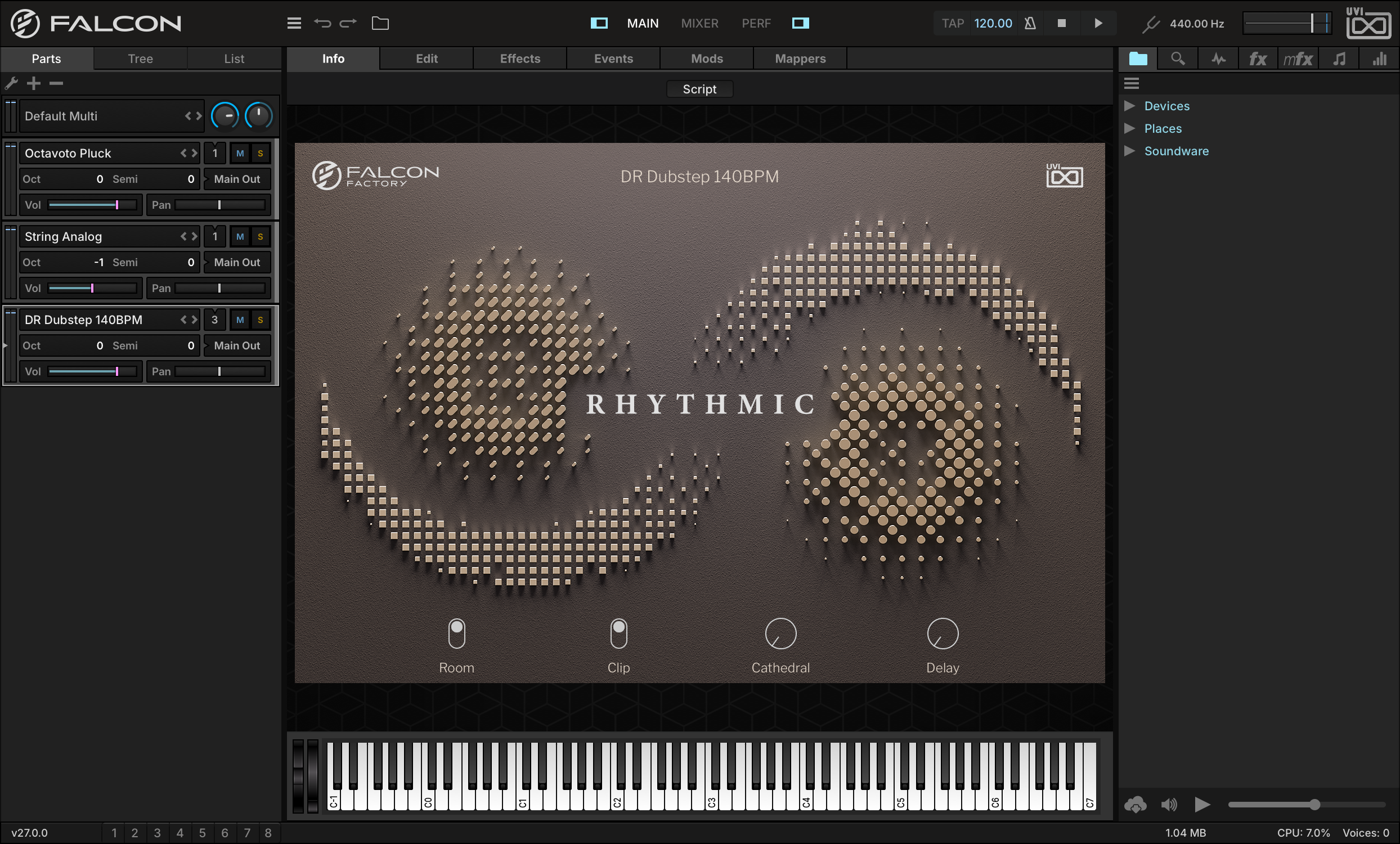Toggle right sidebar panel visibility
This screenshot has height=844, width=1400.
801,23
